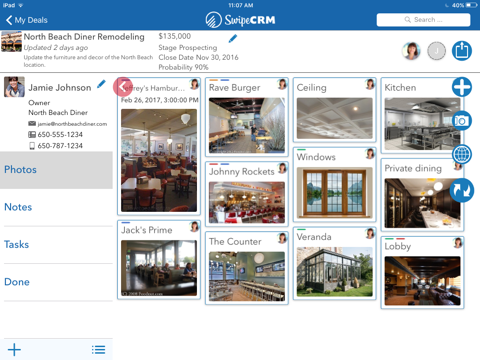Open the Johnny Rockets photo
The image size is (480, 360).
coord(247,202)
